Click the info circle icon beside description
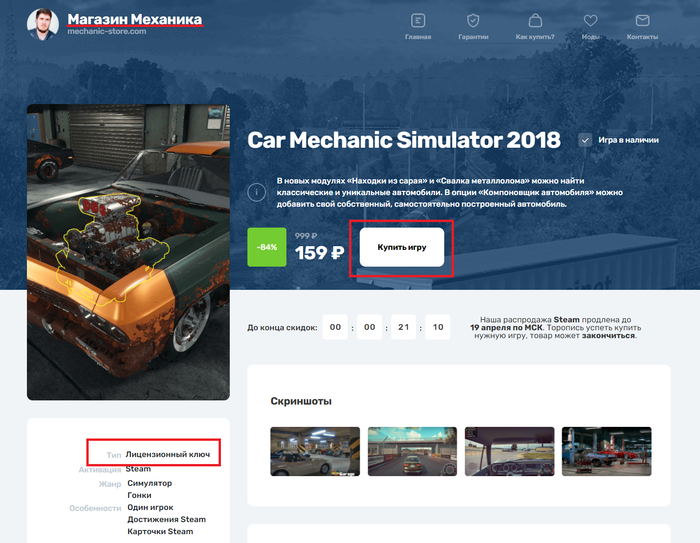The height and width of the screenshot is (543, 700). (x=256, y=192)
